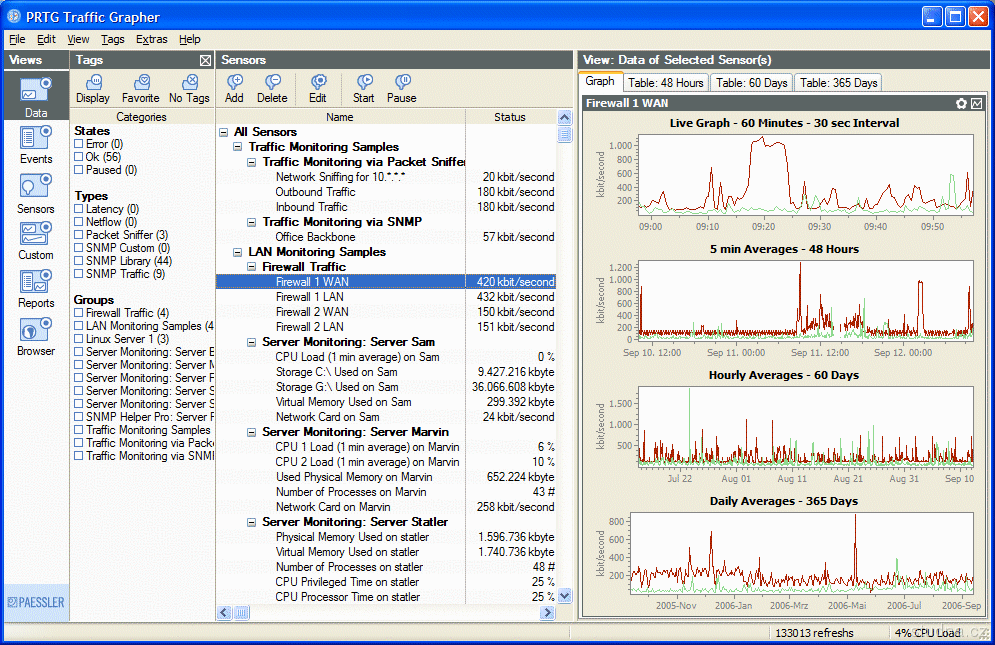
Task: Toggle the Firewall Traffic group checkbox
Action: 79,313
